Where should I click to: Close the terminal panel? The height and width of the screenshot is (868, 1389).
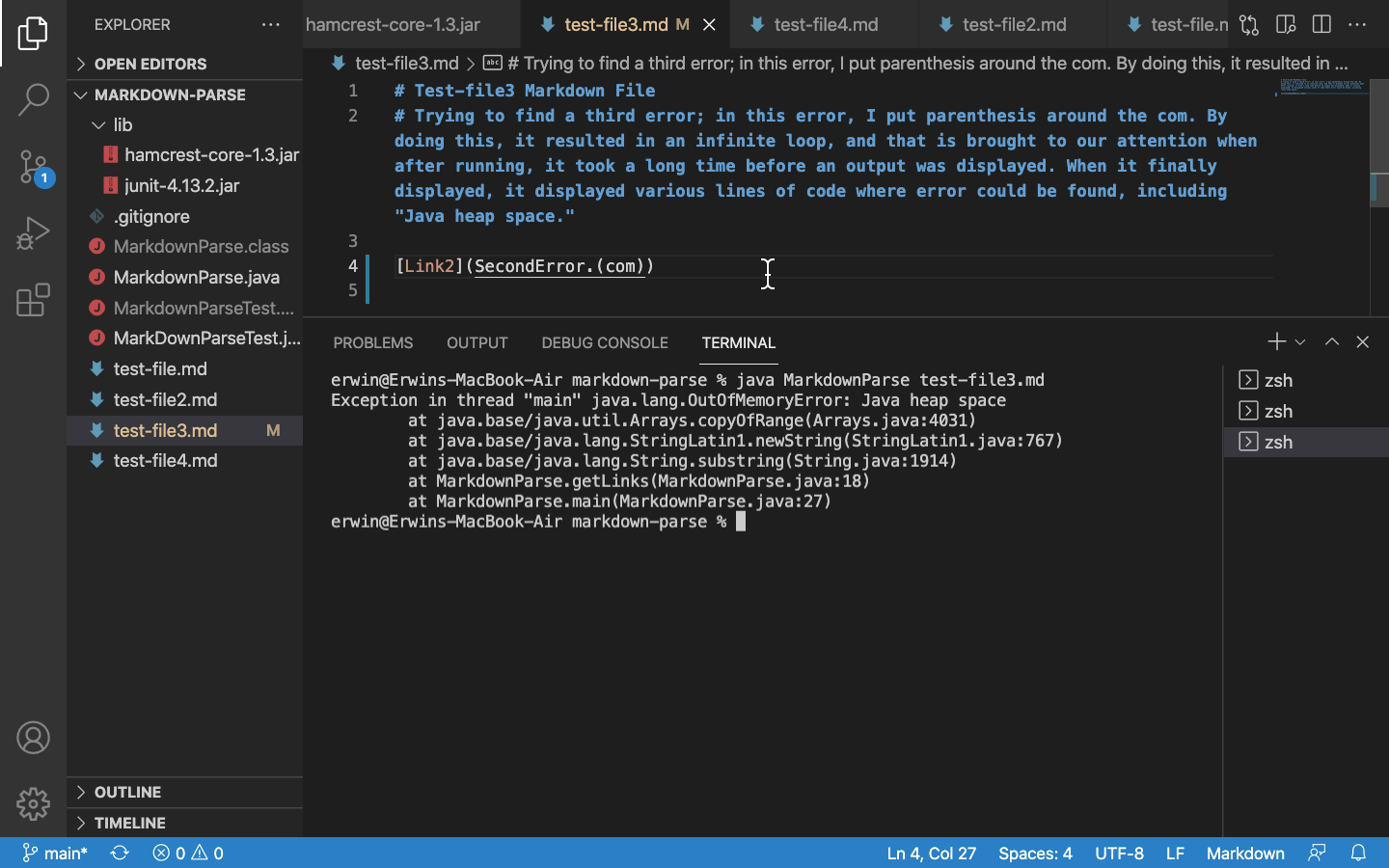tap(1362, 341)
